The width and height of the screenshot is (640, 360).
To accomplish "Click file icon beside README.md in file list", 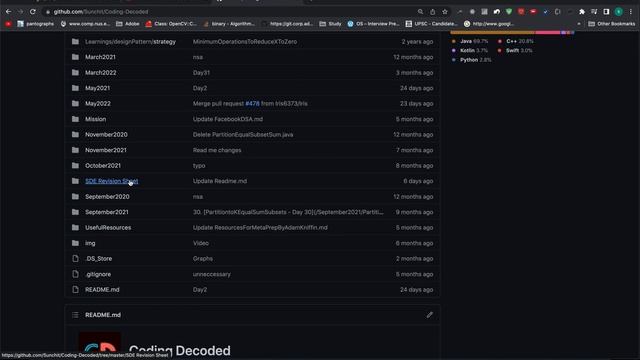I will tap(75, 290).
